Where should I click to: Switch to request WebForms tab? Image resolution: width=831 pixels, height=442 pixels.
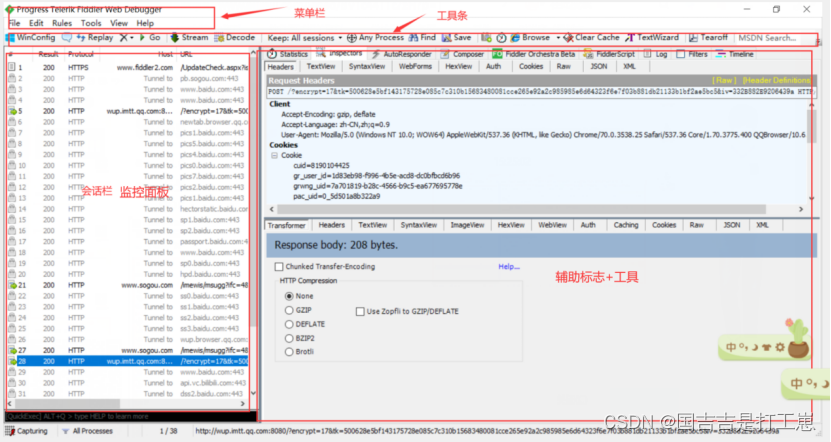click(x=415, y=67)
